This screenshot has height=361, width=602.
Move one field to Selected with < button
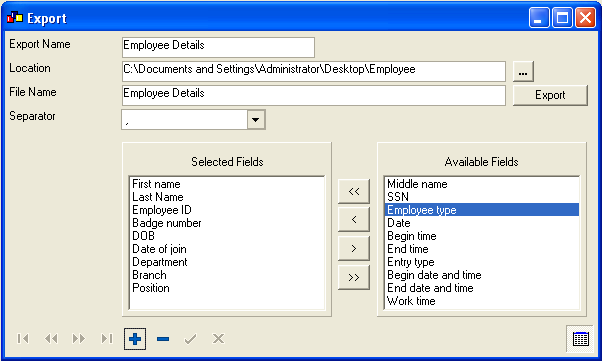pos(354,219)
